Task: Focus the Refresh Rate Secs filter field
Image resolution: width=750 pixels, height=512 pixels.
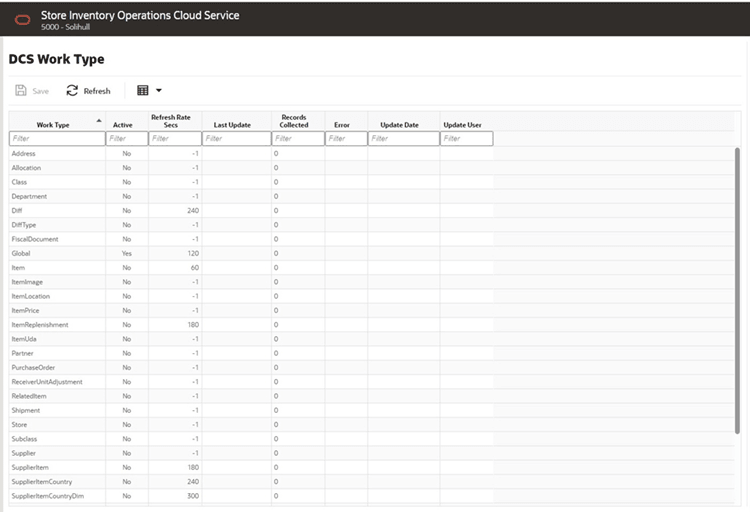Action: [x=175, y=138]
